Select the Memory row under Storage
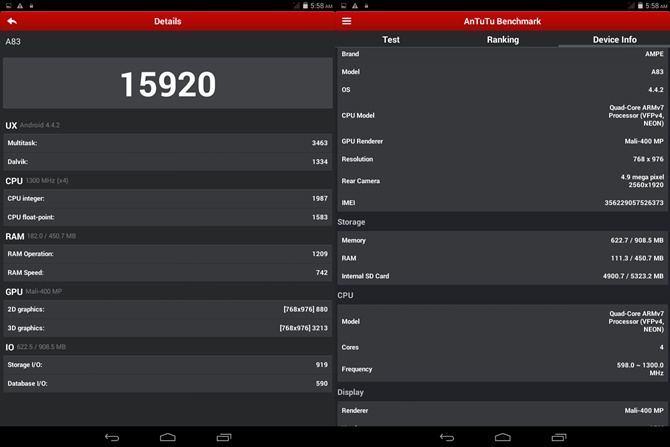 pyautogui.click(x=502, y=240)
